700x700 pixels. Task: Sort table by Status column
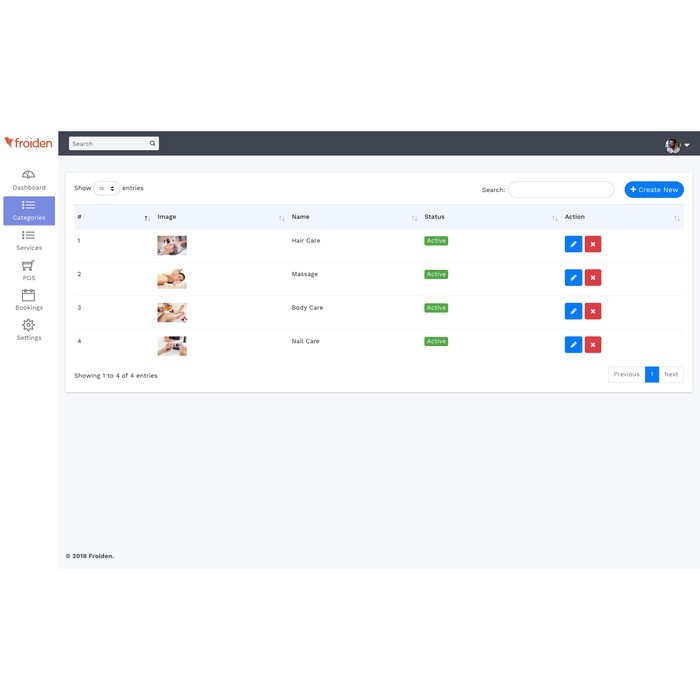pos(491,217)
